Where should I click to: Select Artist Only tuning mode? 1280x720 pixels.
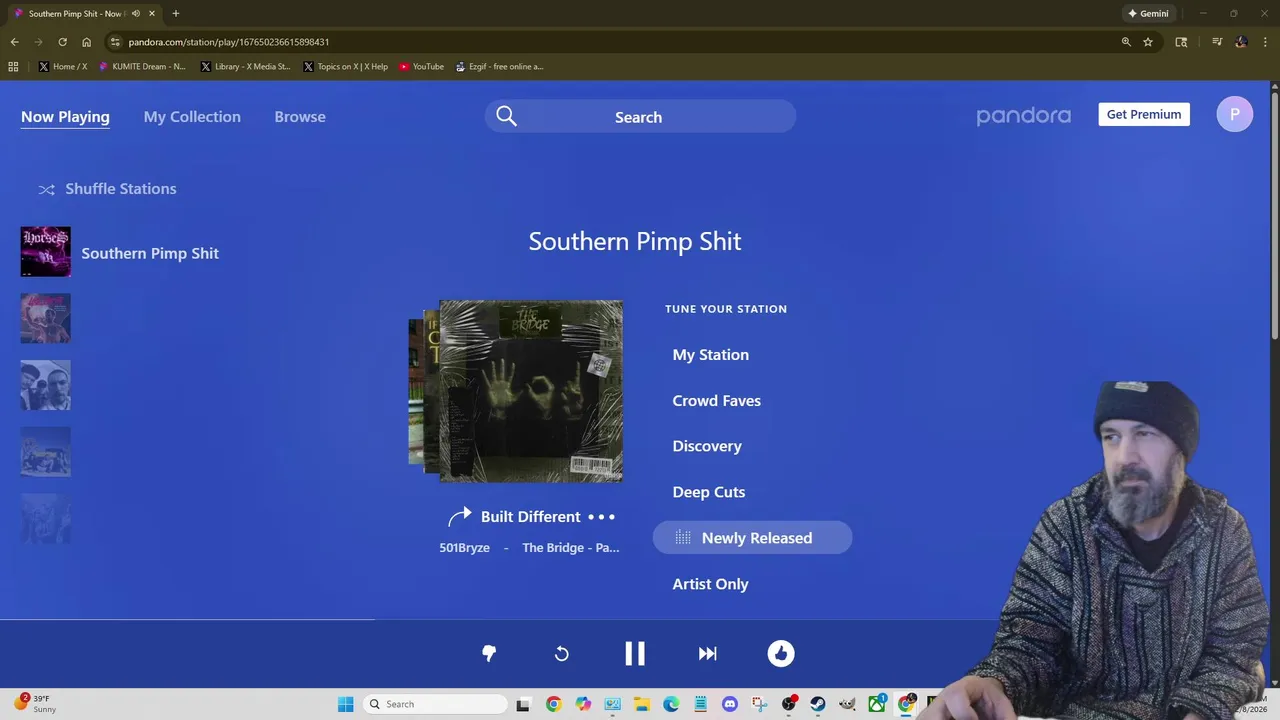(x=710, y=584)
